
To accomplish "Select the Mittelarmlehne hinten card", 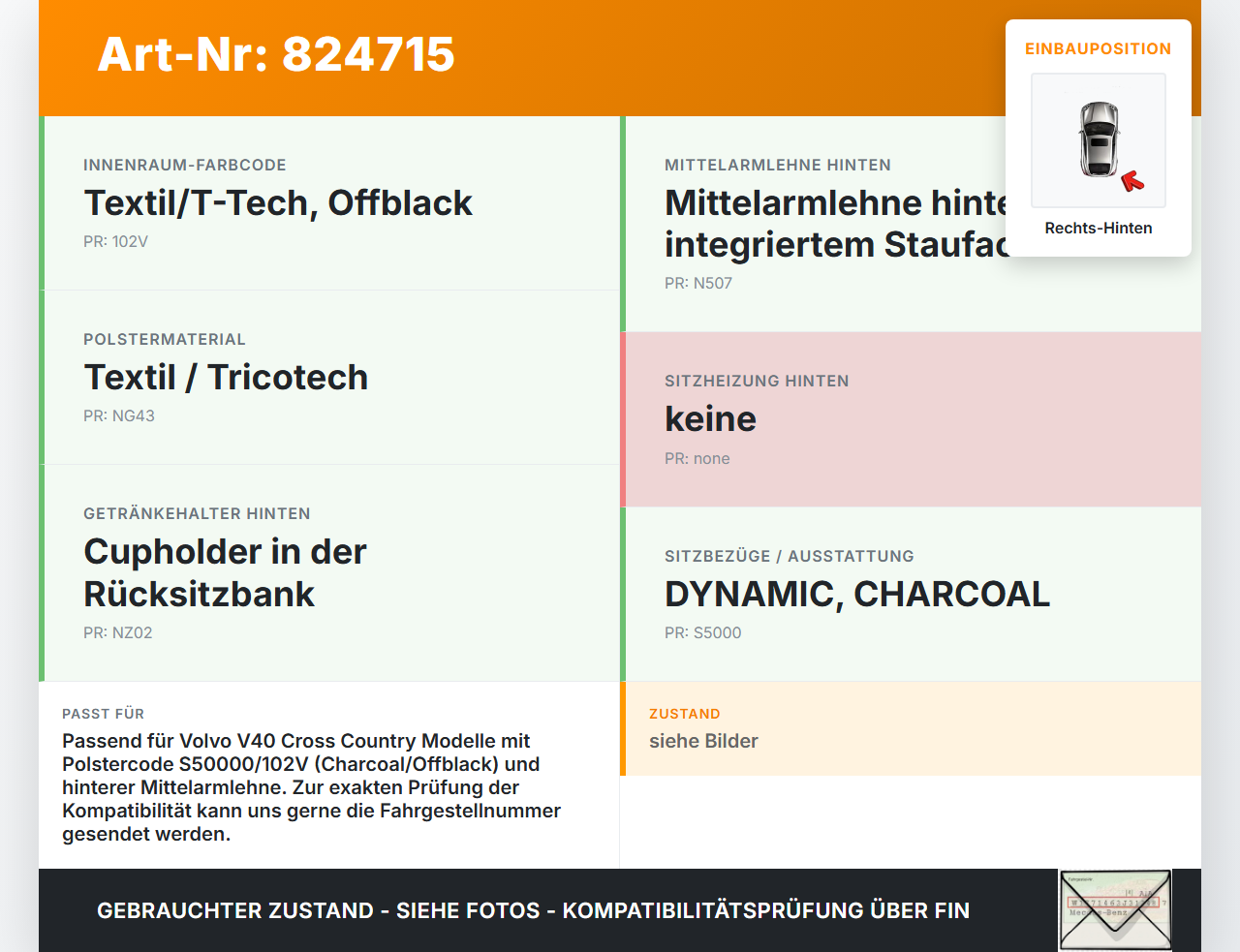I will click(x=911, y=225).
